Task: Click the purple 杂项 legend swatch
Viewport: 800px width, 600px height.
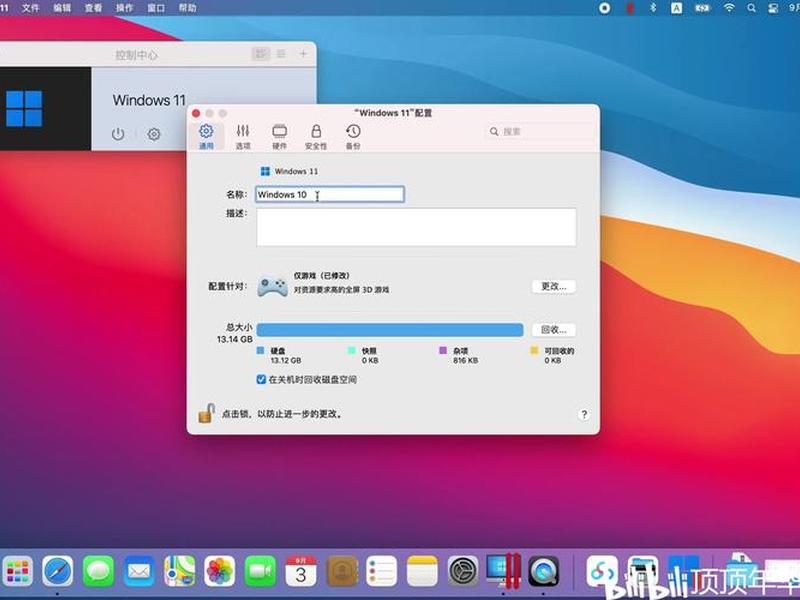Action: [443, 351]
